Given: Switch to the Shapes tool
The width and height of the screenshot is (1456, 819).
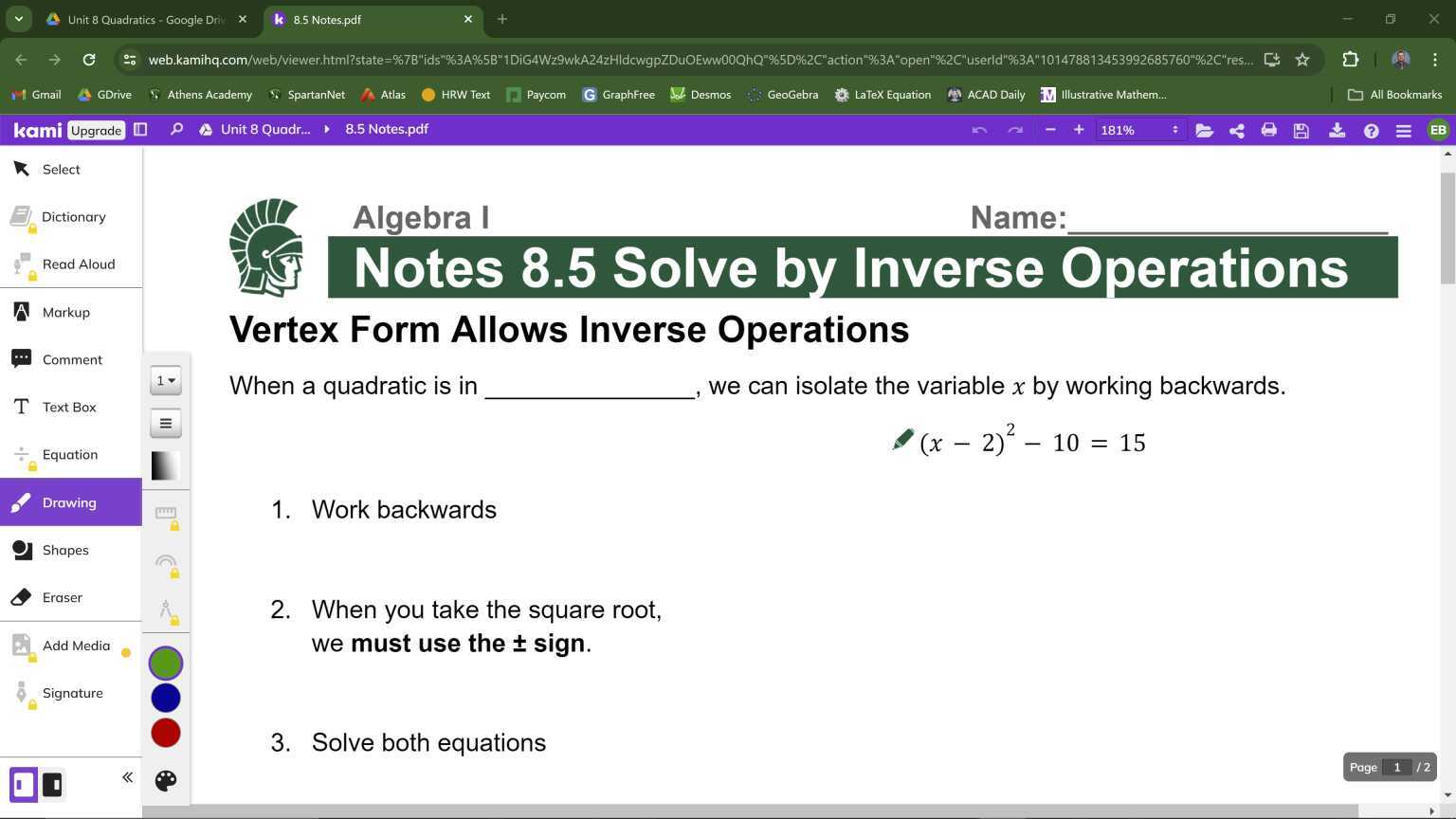Looking at the screenshot, I should 65,550.
